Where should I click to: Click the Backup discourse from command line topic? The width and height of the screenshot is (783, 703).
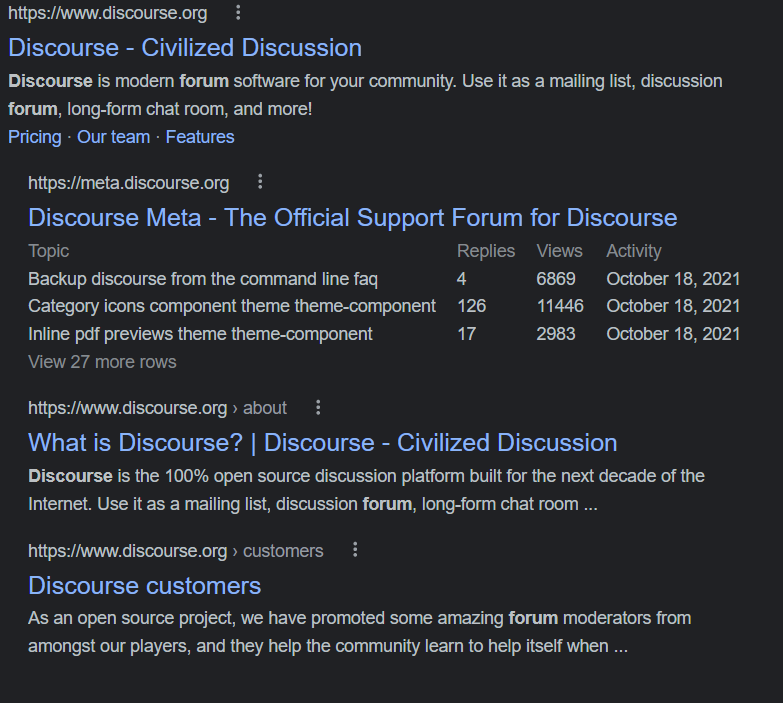pyautogui.click(x=202, y=279)
